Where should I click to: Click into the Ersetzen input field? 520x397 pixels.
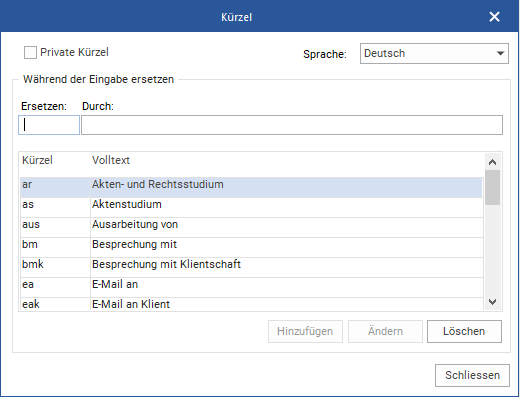coord(49,125)
